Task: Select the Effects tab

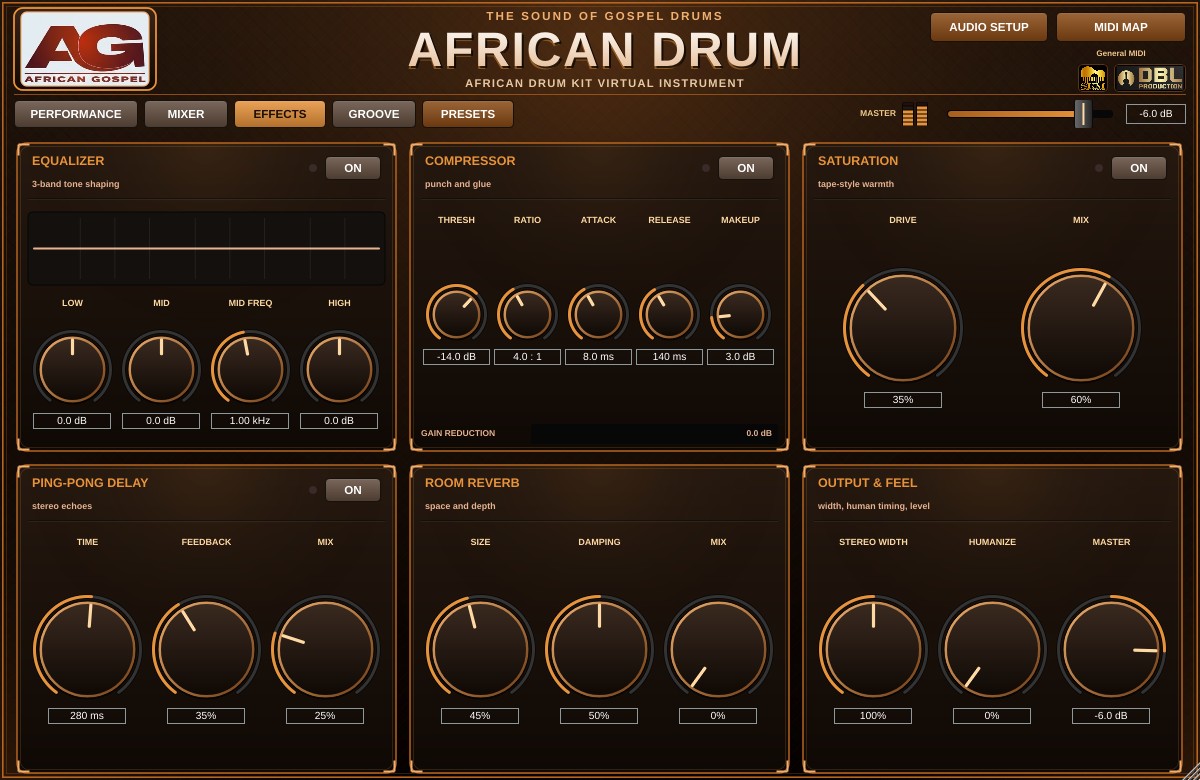Action: coord(280,114)
